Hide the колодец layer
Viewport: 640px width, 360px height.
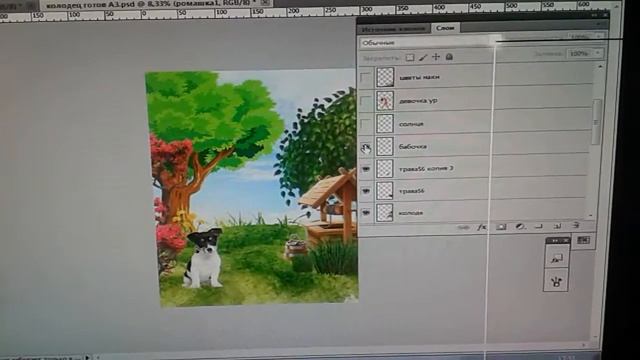[x=366, y=213]
